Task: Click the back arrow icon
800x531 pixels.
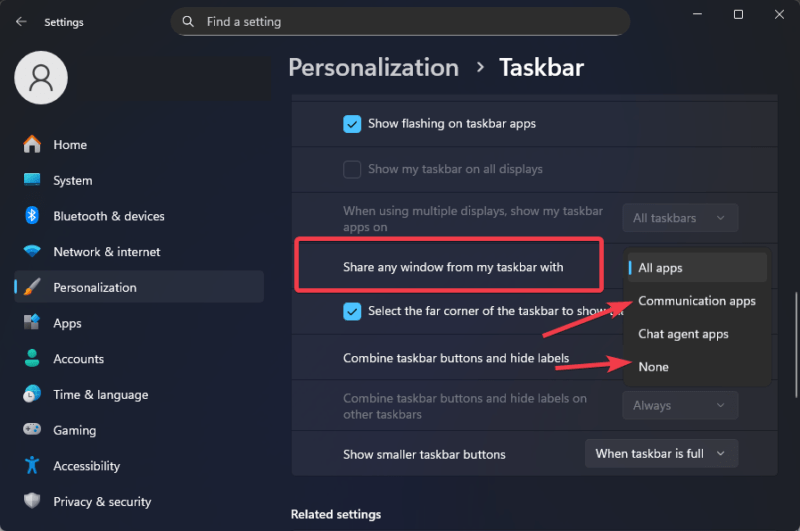Action: tap(21, 22)
